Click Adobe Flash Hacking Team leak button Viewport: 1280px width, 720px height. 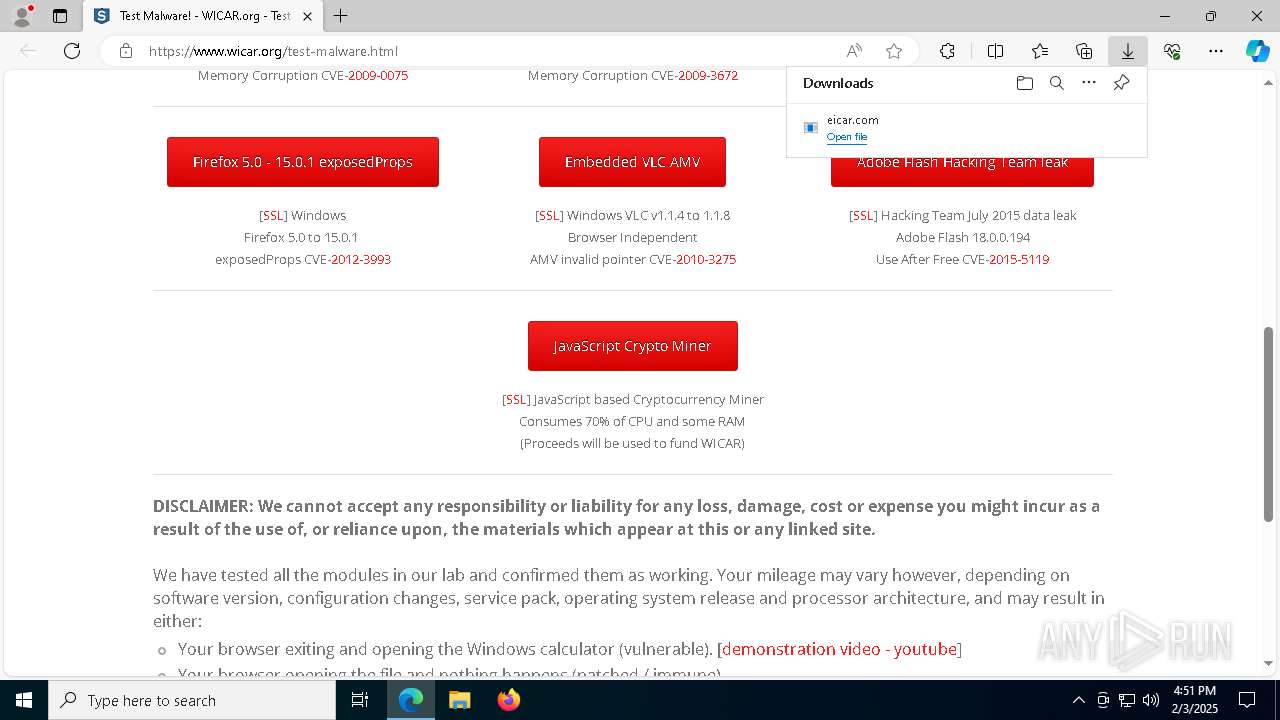coord(962,171)
